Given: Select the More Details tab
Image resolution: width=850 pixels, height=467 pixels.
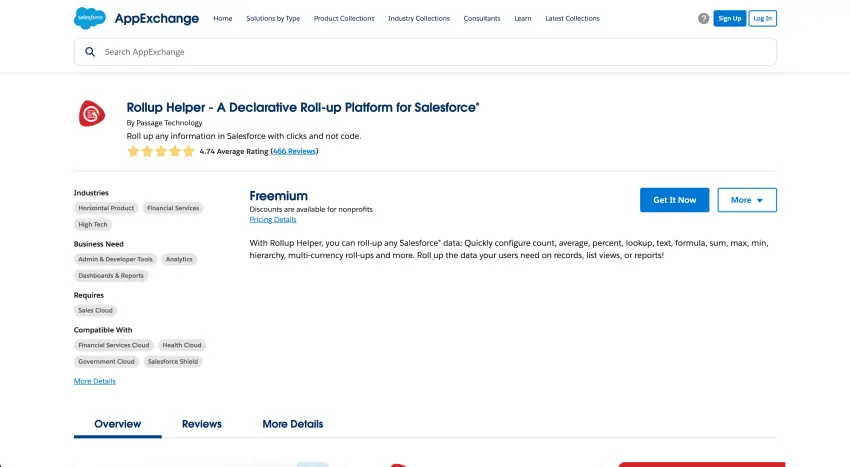Looking at the screenshot, I should click(x=293, y=424).
